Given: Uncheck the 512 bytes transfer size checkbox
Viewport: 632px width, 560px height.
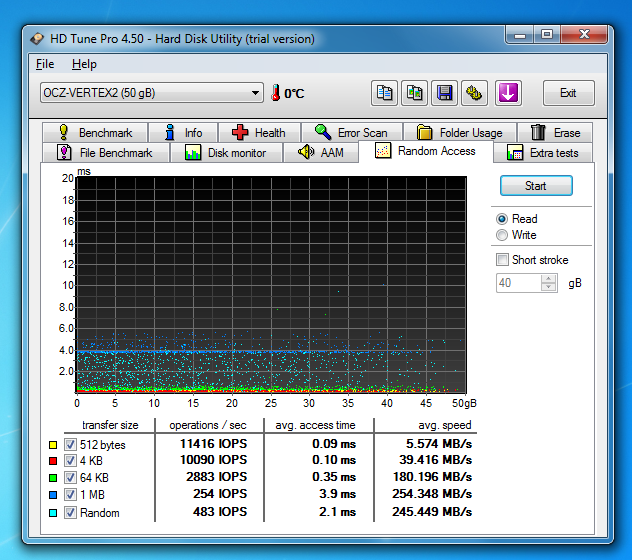Looking at the screenshot, I should [x=70, y=445].
